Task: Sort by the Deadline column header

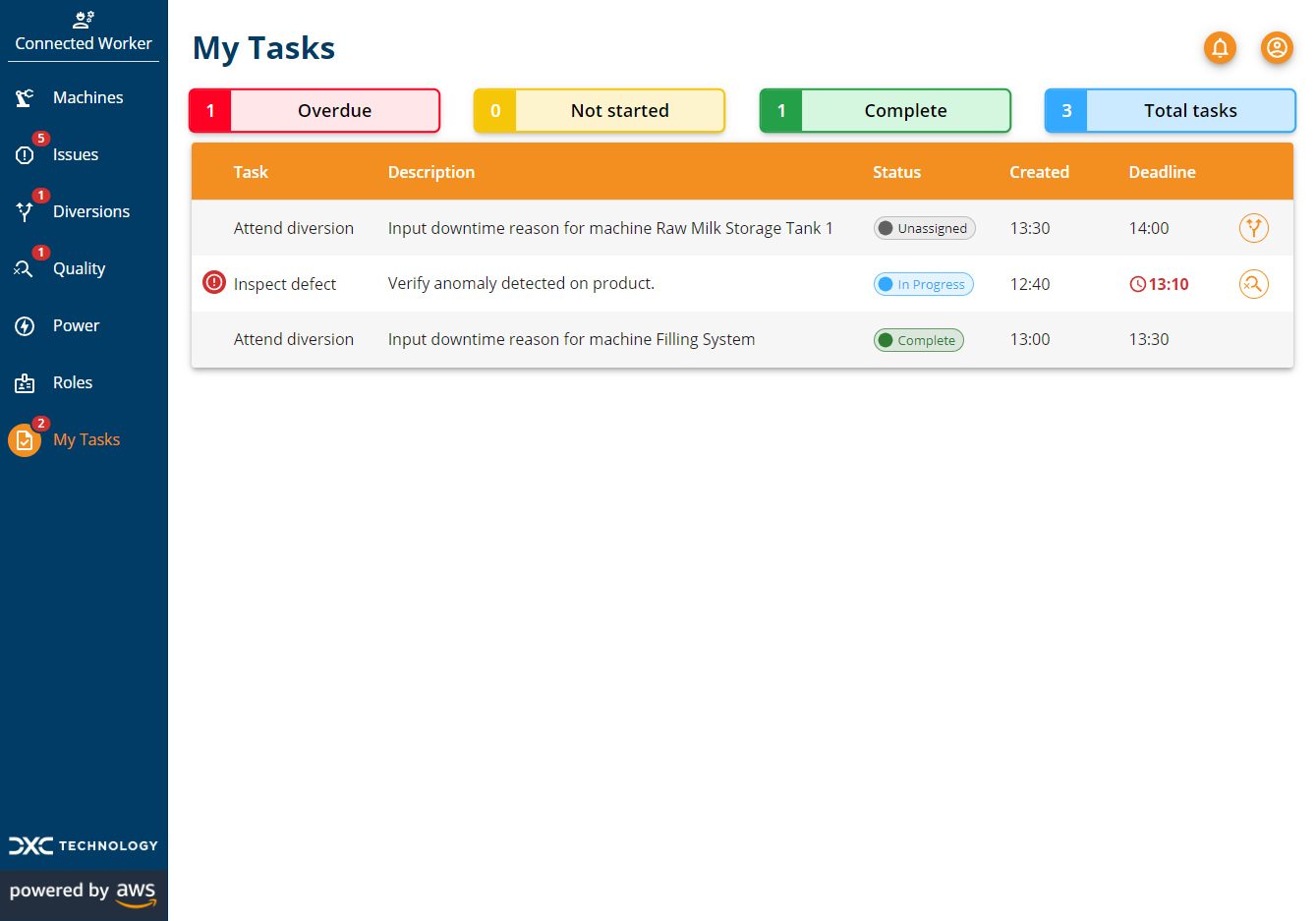Action: coord(1162,172)
